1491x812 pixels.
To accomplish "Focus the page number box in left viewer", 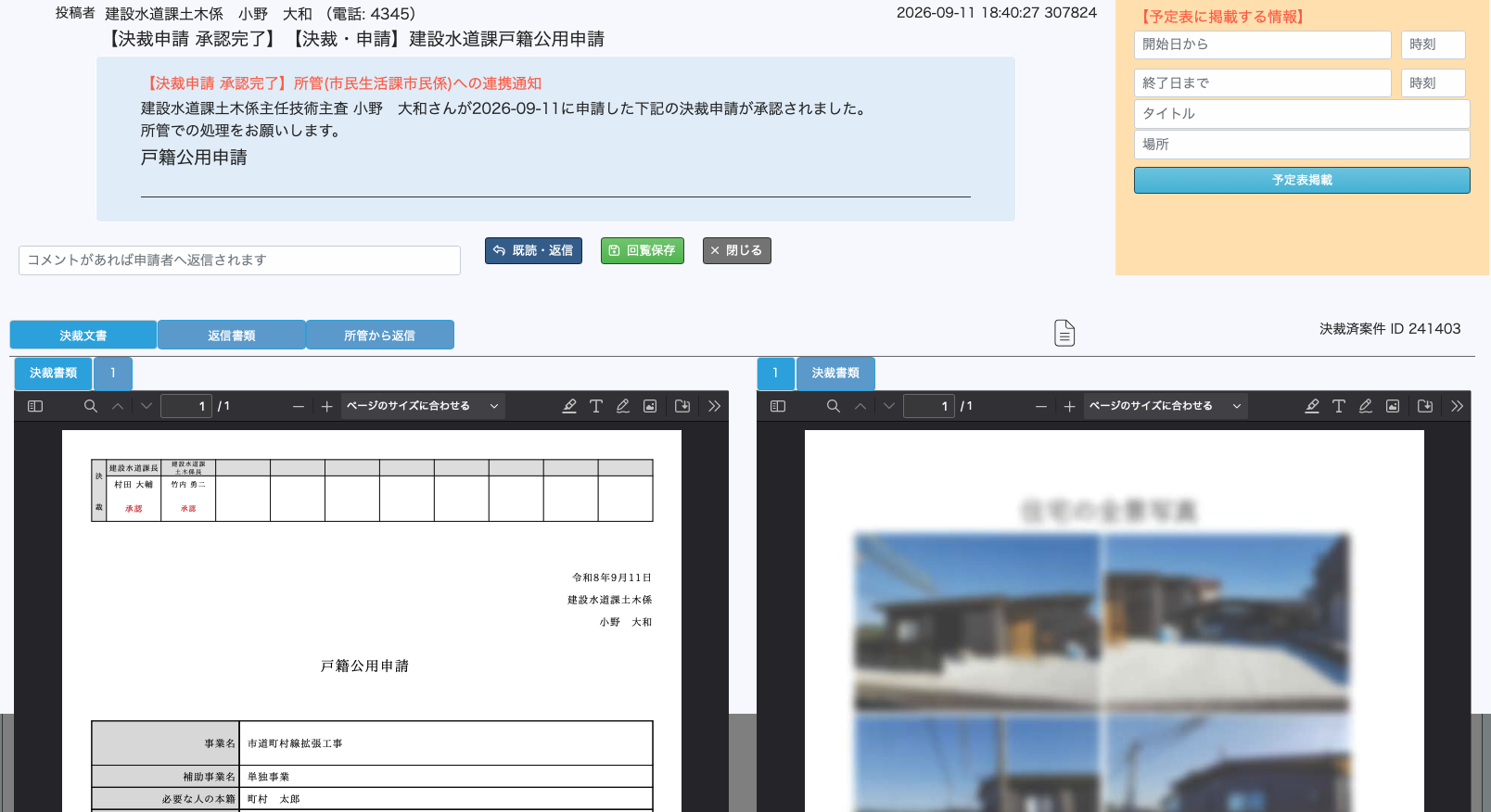I will point(186,406).
